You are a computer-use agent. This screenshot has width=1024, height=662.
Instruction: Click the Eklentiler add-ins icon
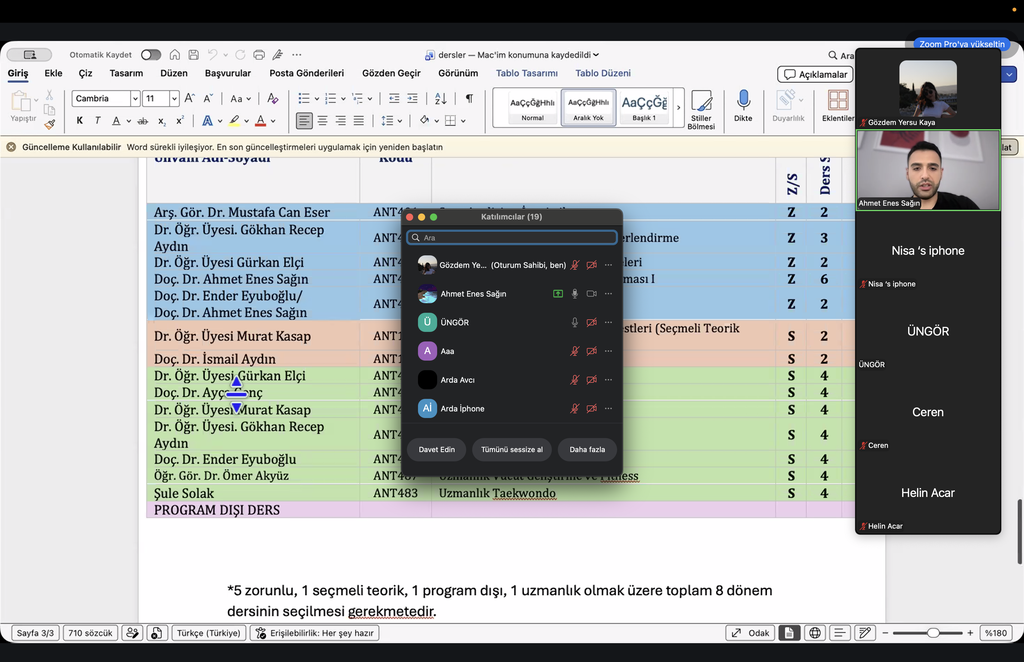click(838, 100)
